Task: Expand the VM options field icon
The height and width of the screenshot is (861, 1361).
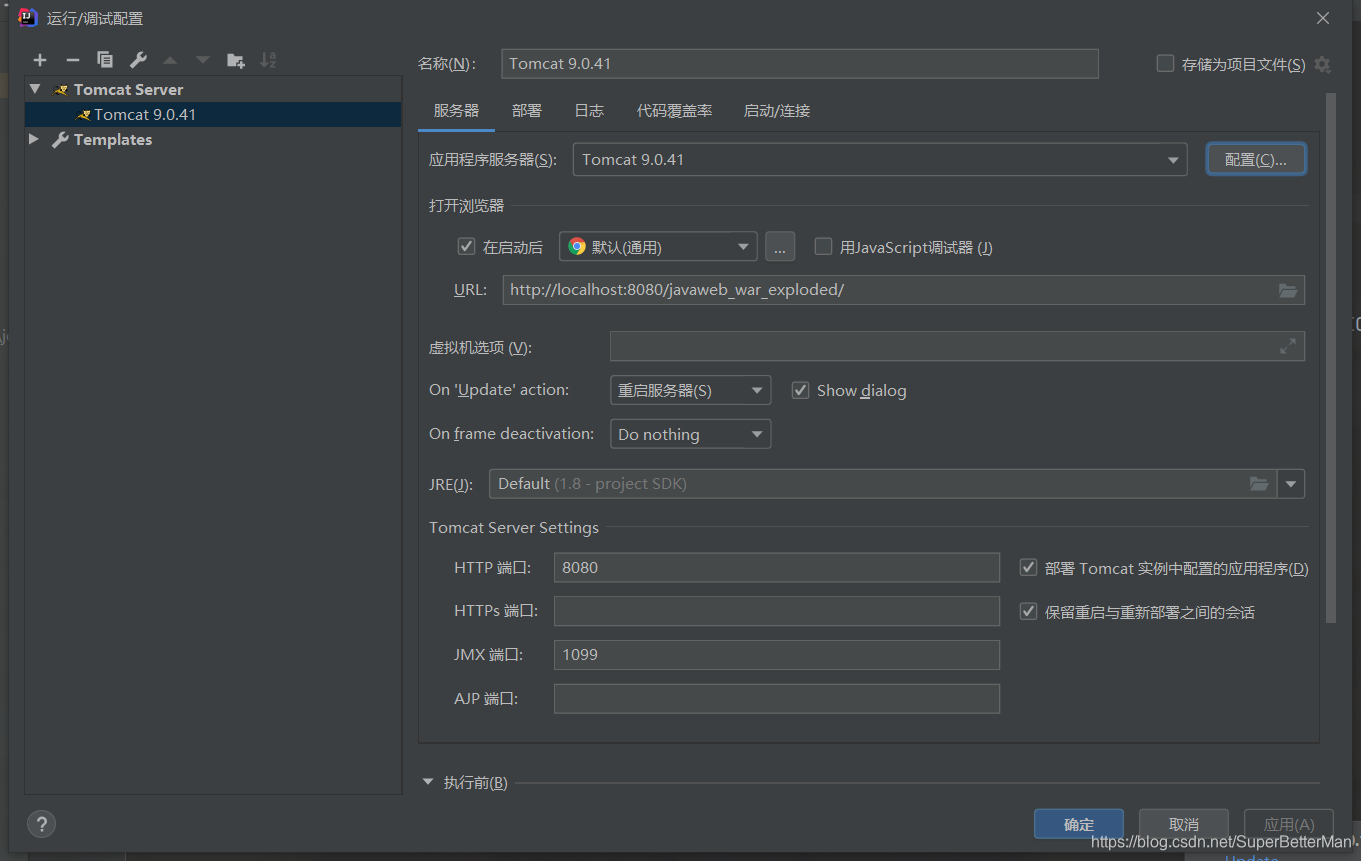Action: (x=1288, y=346)
